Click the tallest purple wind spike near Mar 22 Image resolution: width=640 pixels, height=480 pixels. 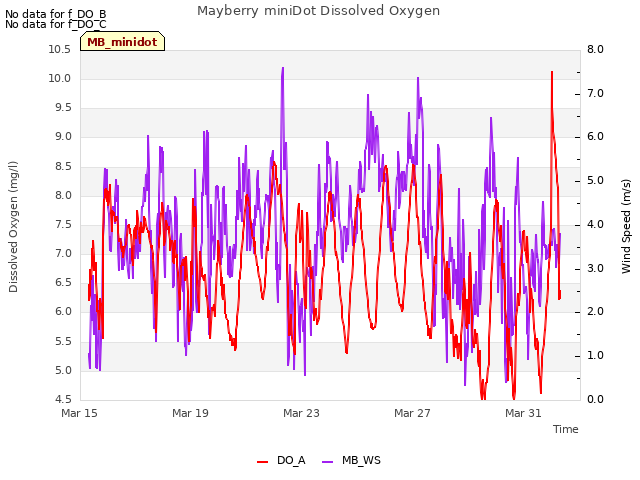(x=282, y=69)
